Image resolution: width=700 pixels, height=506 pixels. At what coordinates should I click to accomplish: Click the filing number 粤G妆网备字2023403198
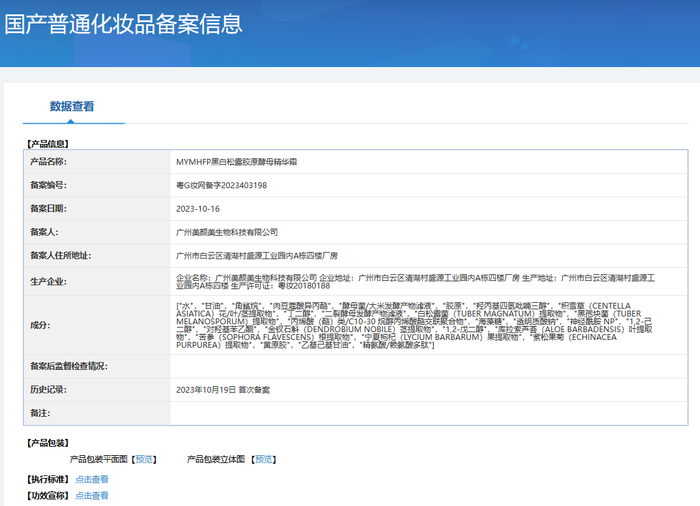[x=221, y=185]
